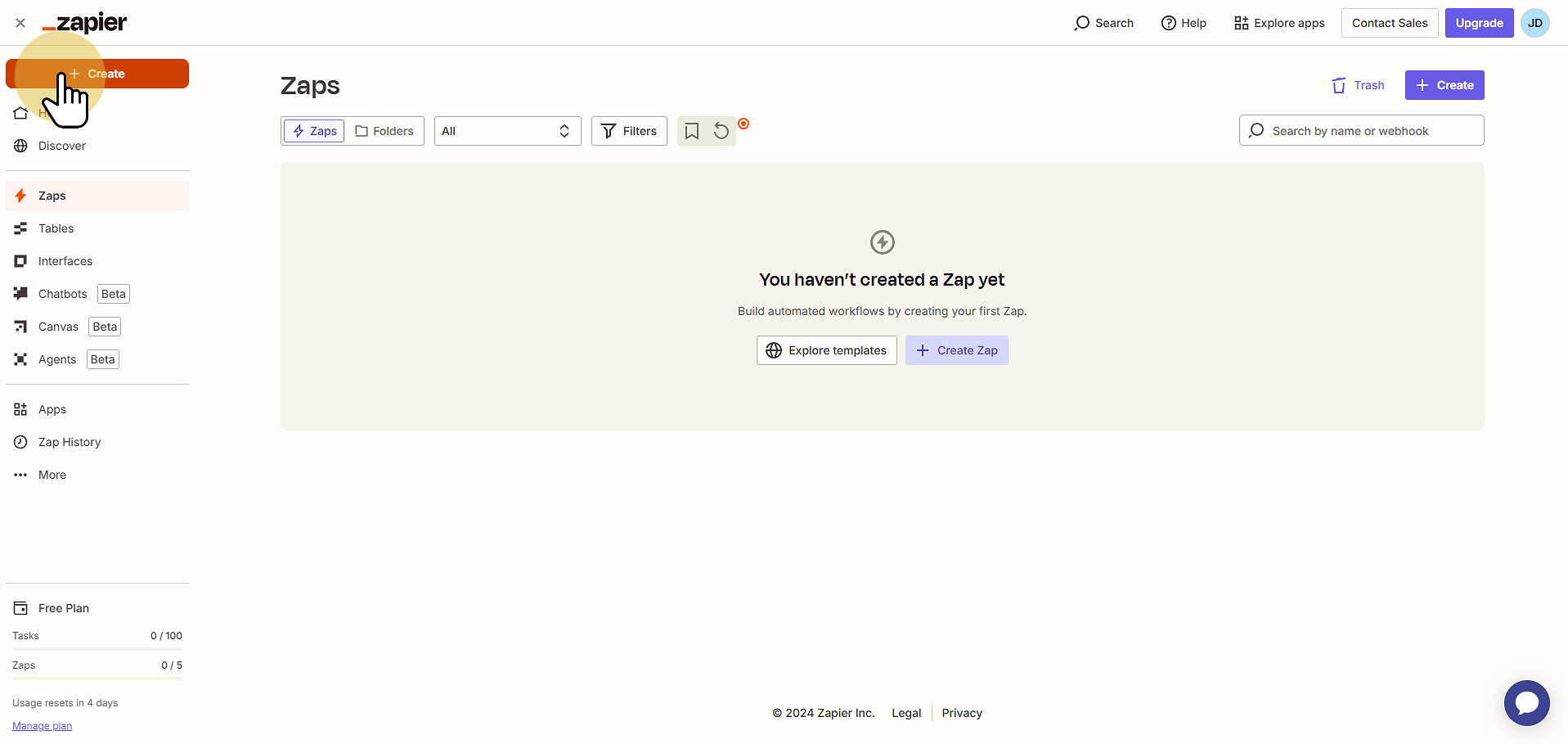Expand the More menu in sidebar

click(x=97, y=475)
